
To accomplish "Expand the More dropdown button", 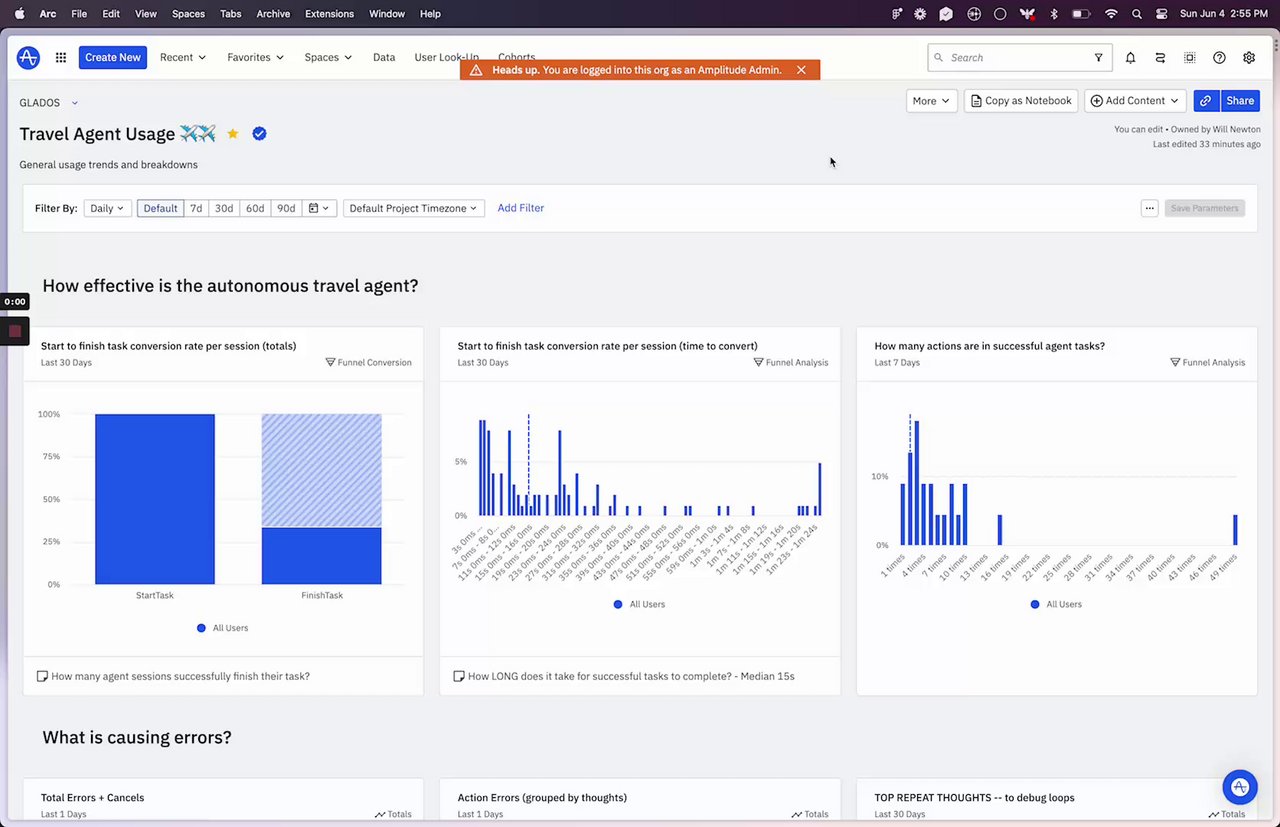I will click(931, 101).
